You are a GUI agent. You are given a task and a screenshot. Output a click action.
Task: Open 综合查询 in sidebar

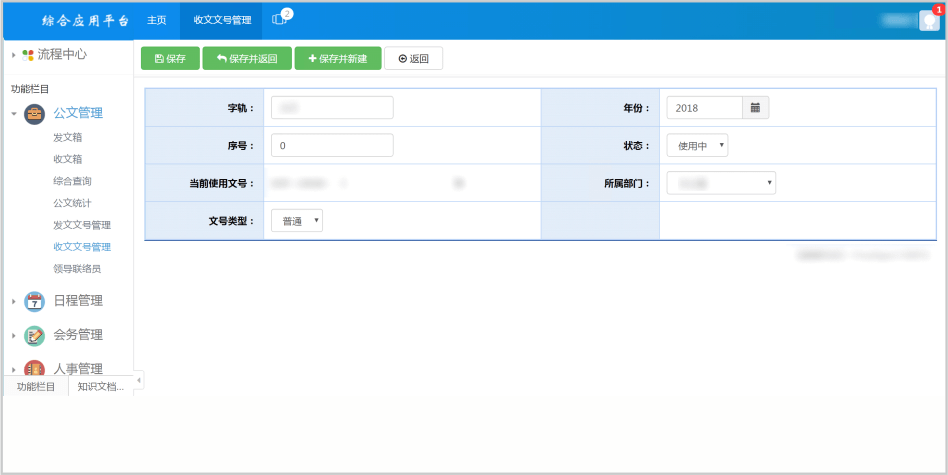pos(73,181)
